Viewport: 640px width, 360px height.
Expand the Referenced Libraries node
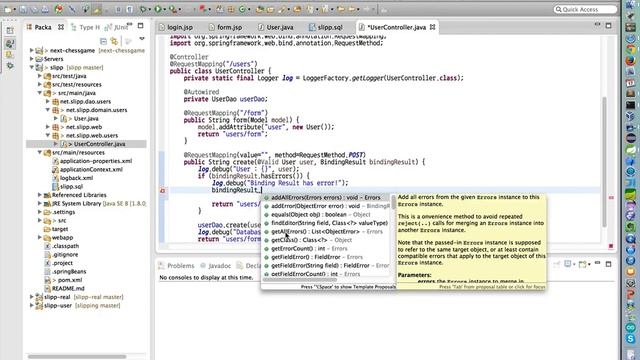(x=40, y=195)
